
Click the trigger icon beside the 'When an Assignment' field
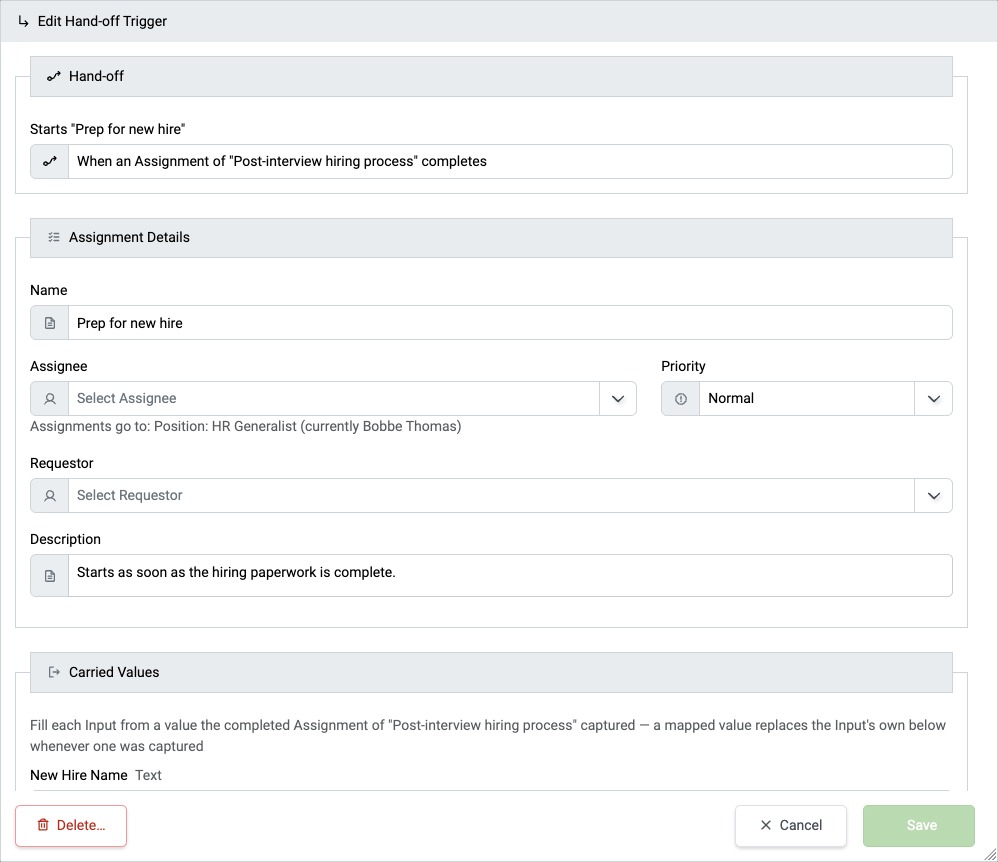click(x=50, y=162)
